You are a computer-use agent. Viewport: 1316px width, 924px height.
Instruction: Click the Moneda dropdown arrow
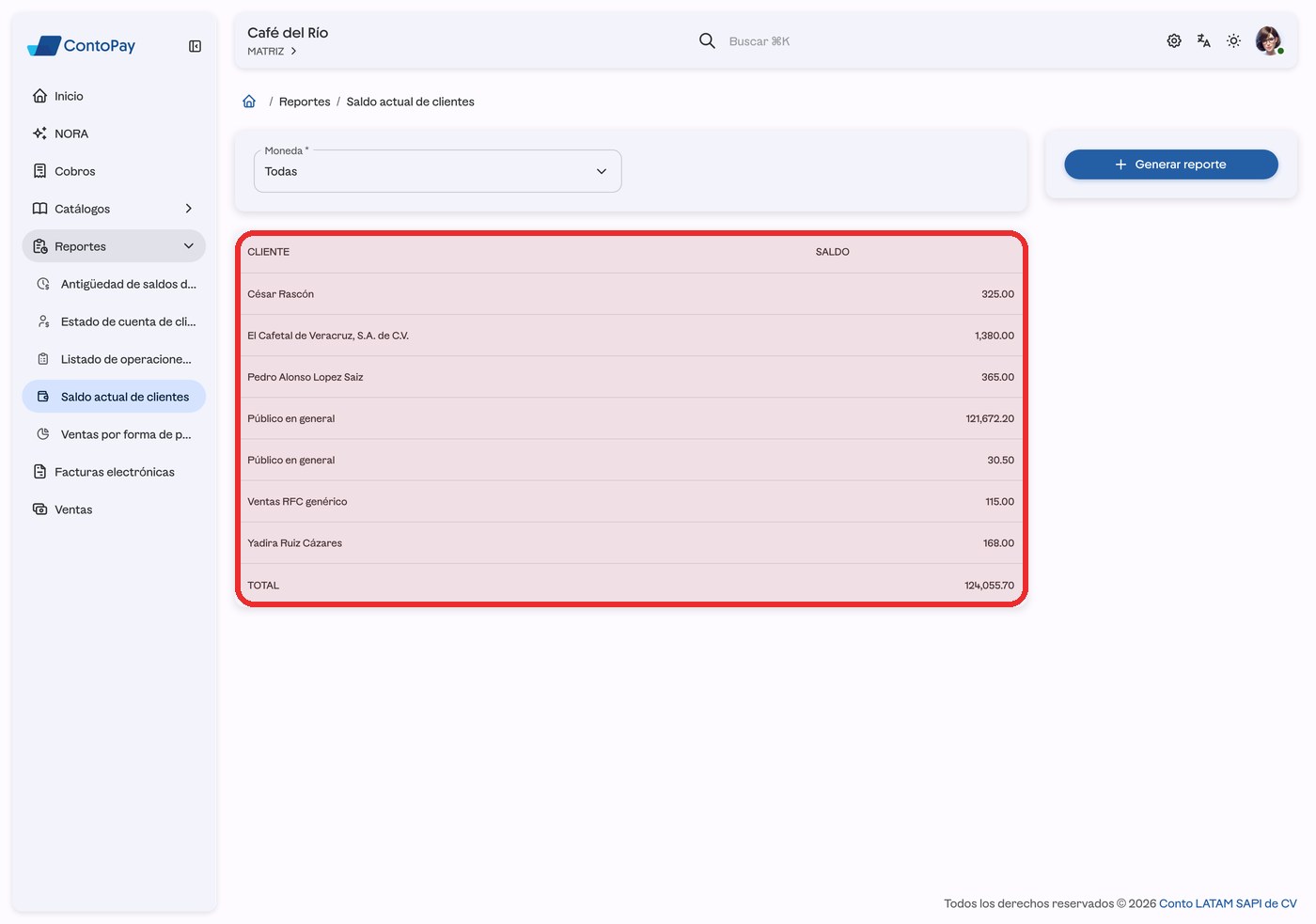click(x=602, y=171)
